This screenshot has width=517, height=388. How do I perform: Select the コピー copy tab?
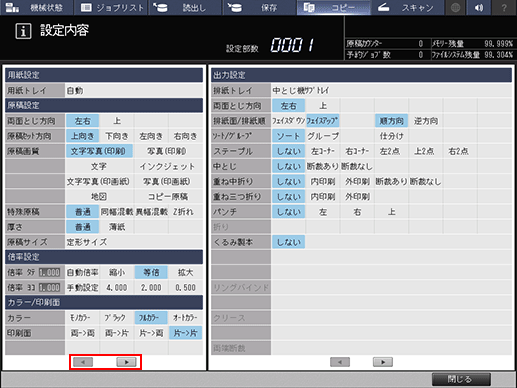pos(334,7)
